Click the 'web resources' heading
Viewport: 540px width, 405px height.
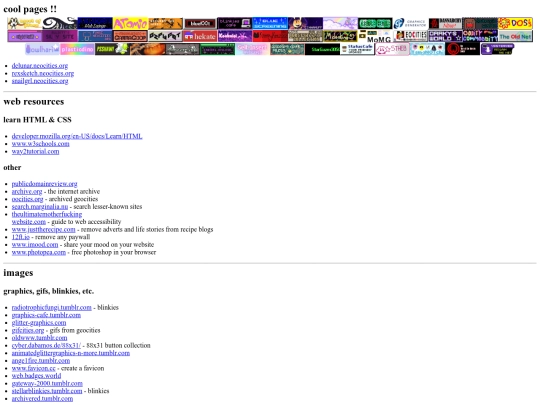click(34, 102)
